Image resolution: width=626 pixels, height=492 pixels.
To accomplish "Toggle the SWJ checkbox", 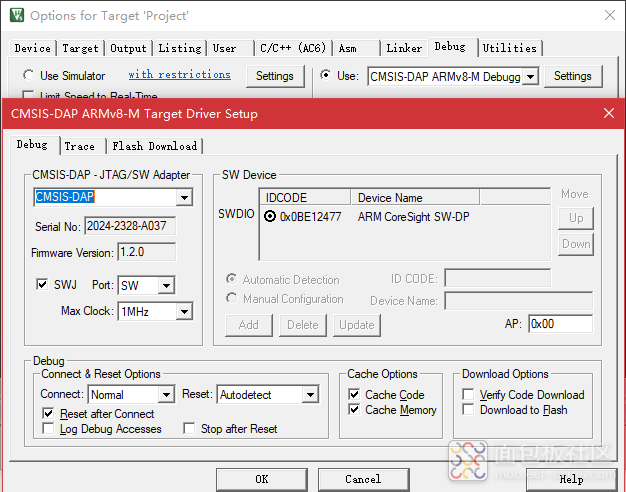I will [42, 284].
